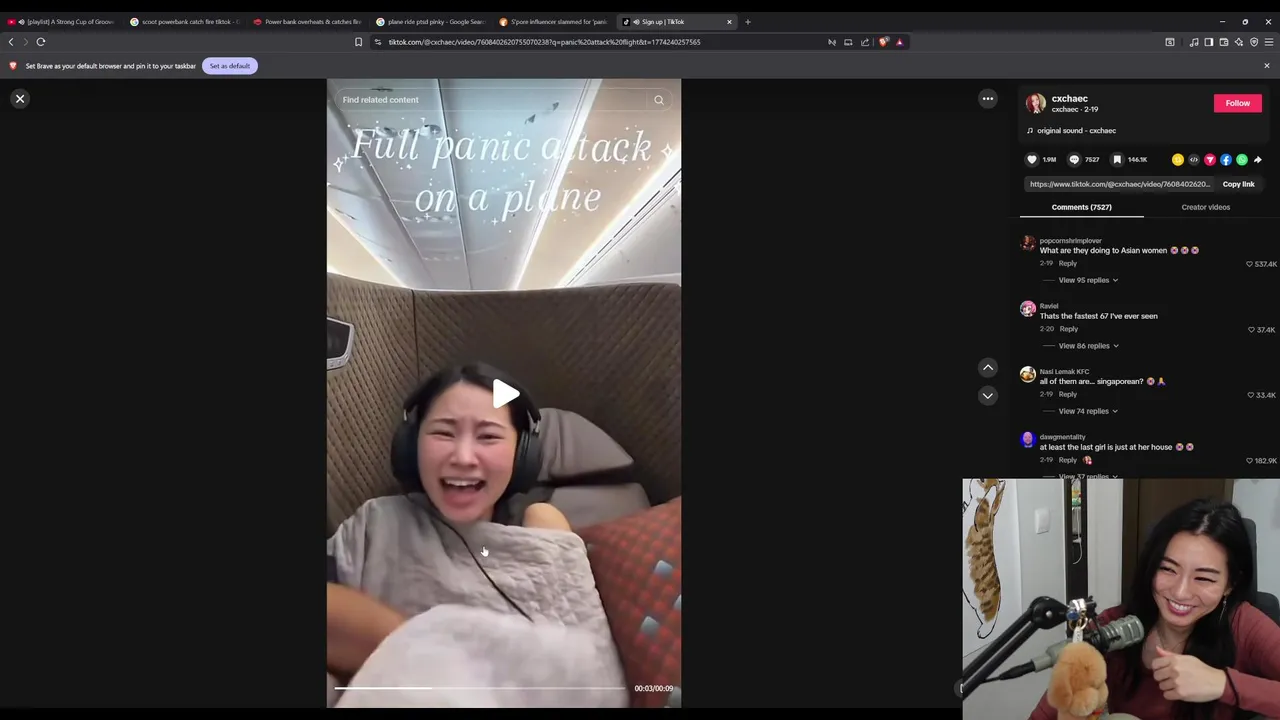
Task: Go to next video with down arrow
Action: [988, 396]
